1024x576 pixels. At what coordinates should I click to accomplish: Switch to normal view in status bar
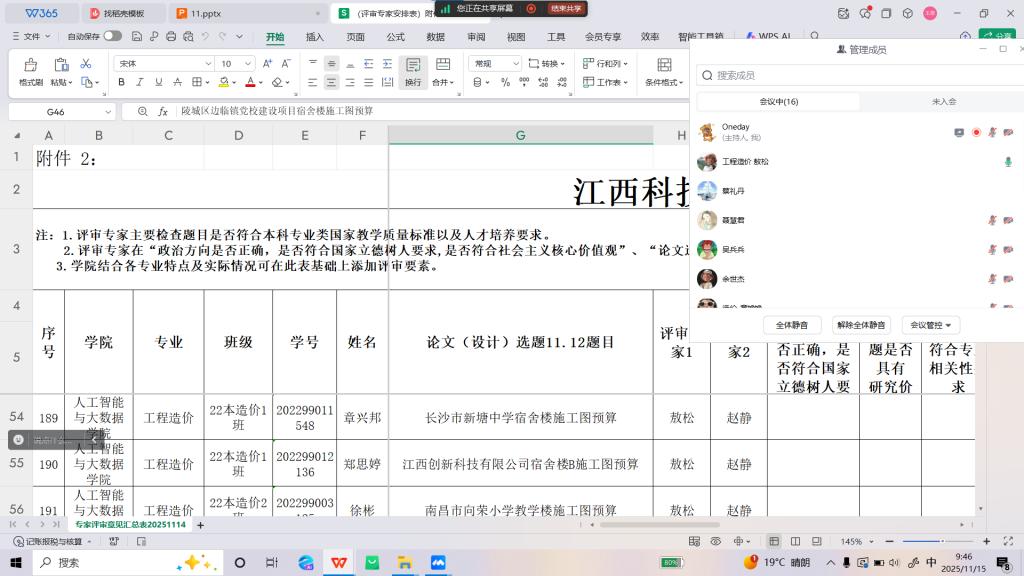tap(774, 541)
